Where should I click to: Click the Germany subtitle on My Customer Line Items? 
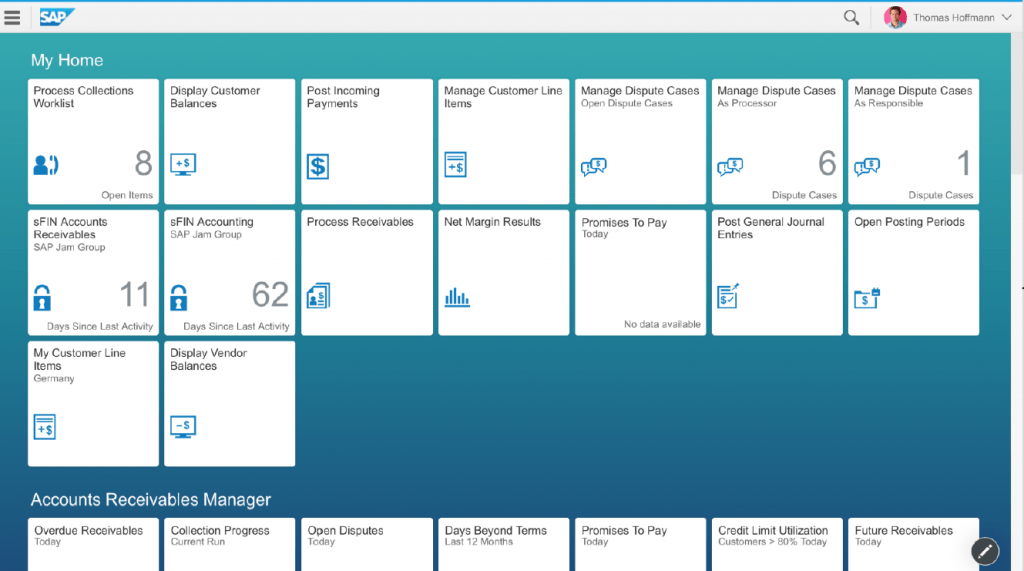coord(54,378)
